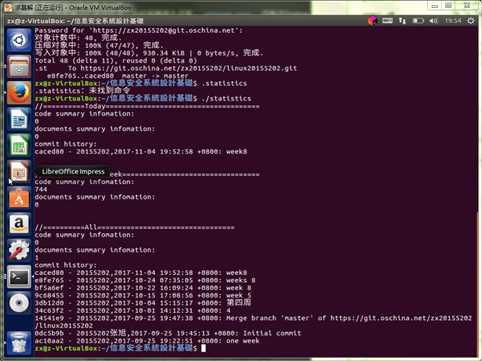Launch Firefox web browser
The height and width of the screenshot is (361, 482).
19,93
